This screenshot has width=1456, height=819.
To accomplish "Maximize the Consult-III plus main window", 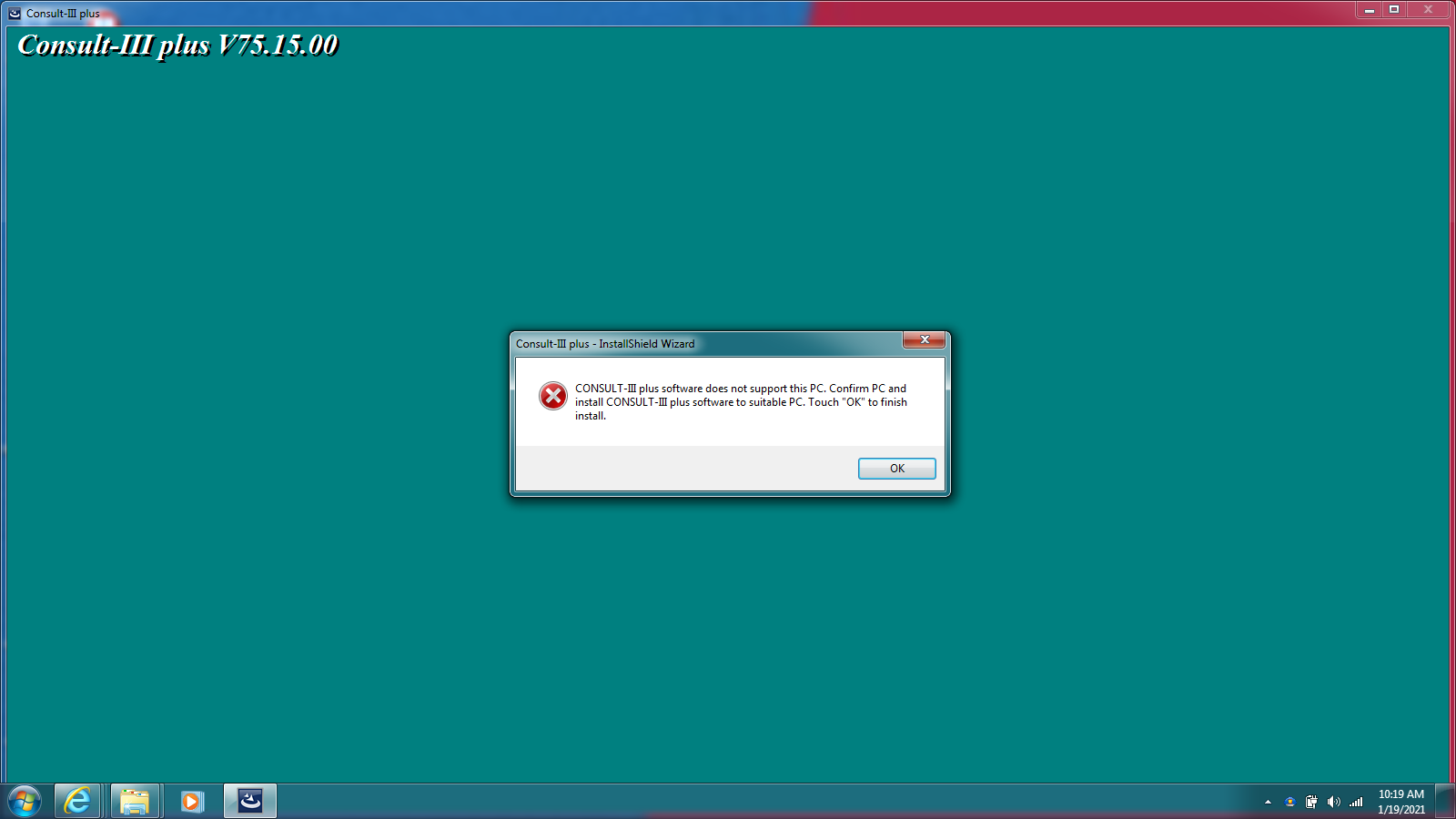I will coord(1394,9).
